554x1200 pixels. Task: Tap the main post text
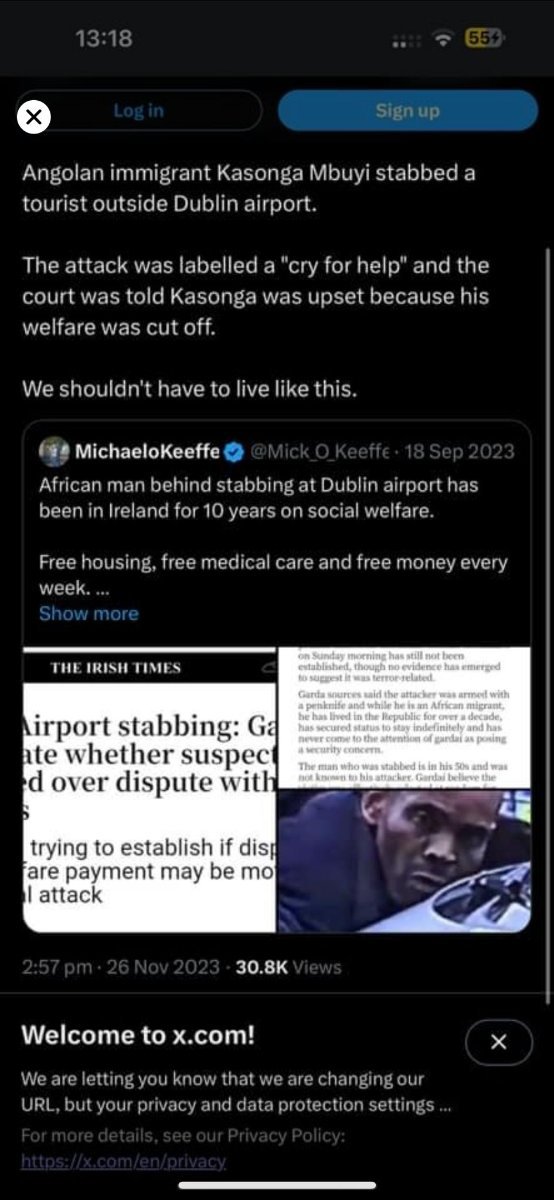[250, 280]
